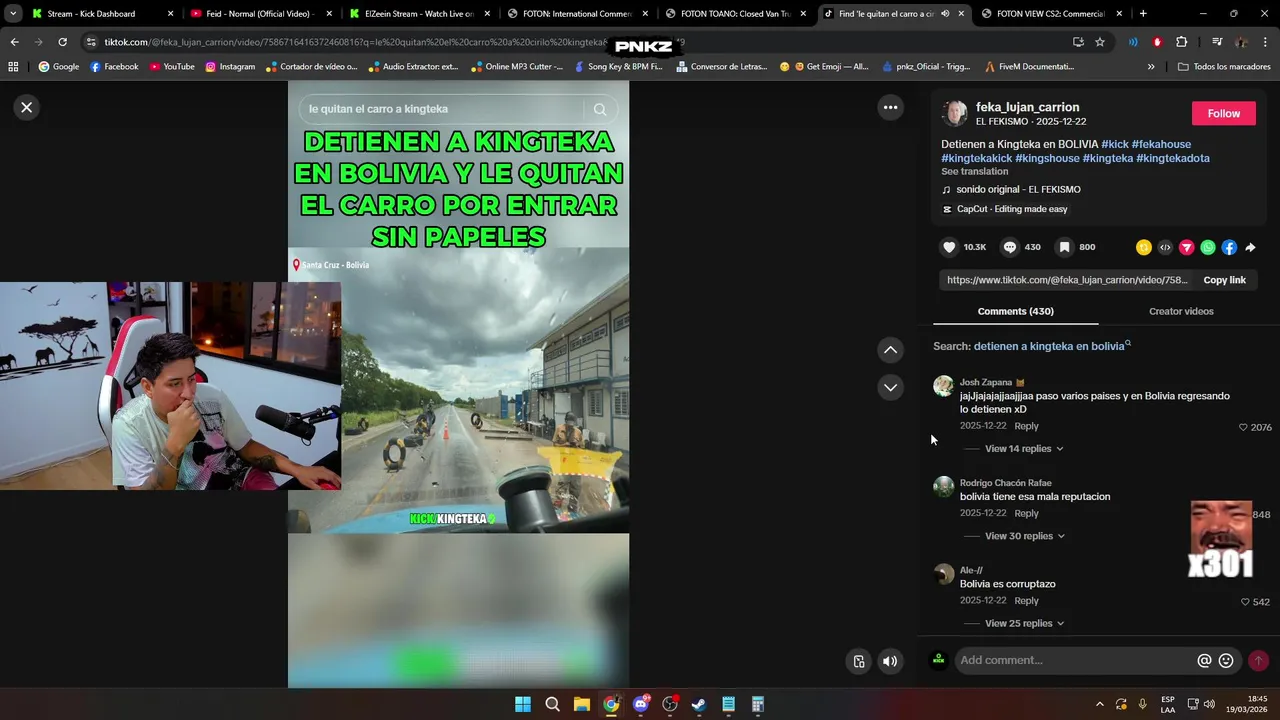Open Windows Start menu
This screenshot has height=720, width=1280.
pyautogui.click(x=522, y=704)
